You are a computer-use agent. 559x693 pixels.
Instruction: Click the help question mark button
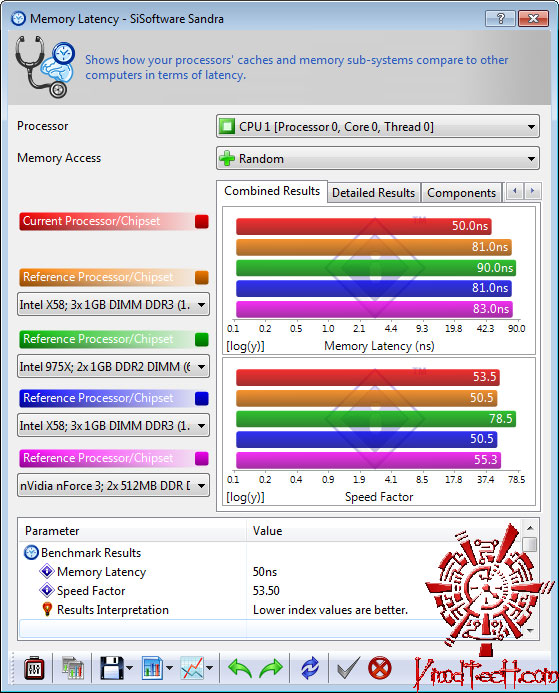coord(500,19)
